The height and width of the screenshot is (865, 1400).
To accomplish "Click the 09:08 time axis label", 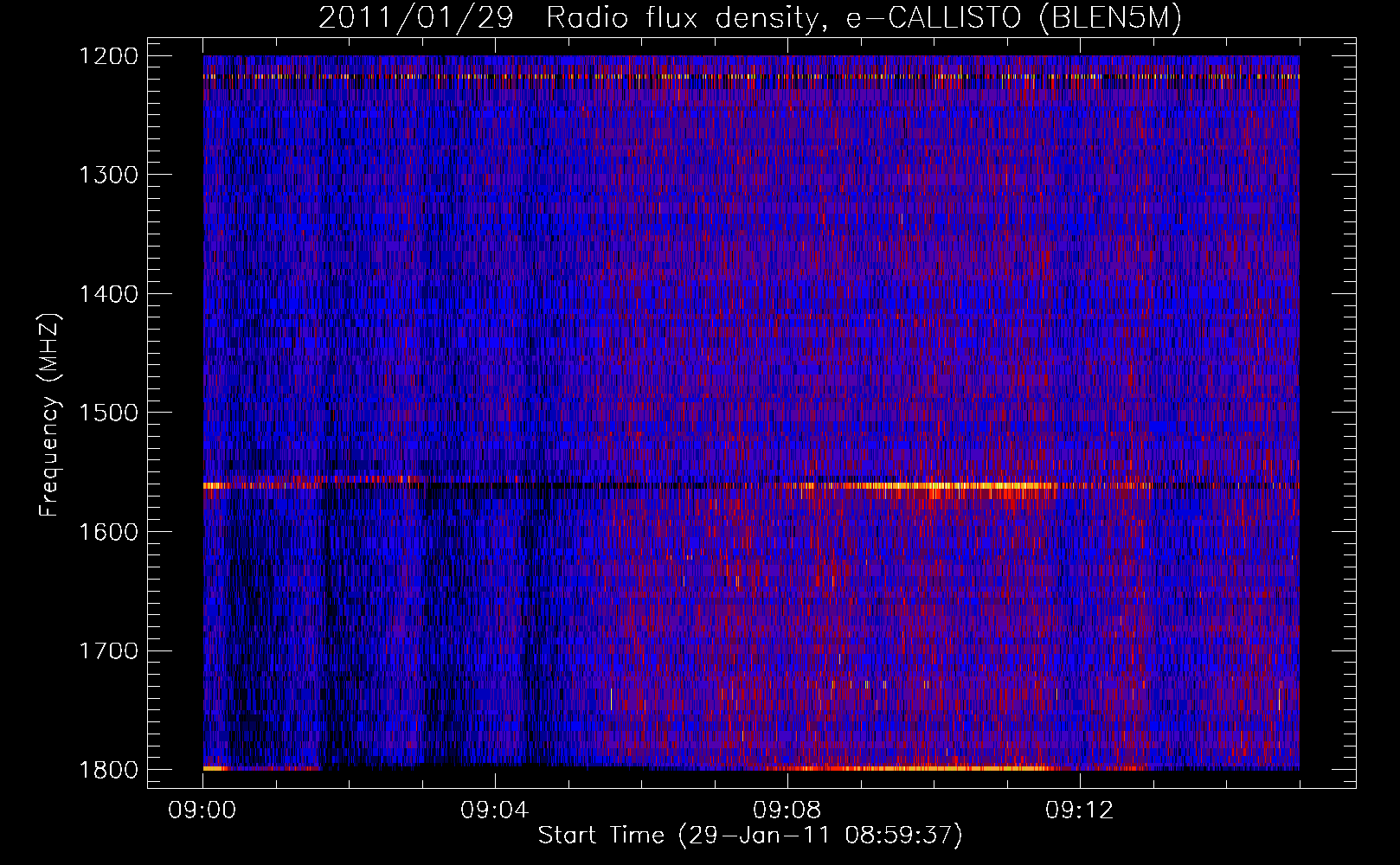I will pyautogui.click(x=787, y=811).
